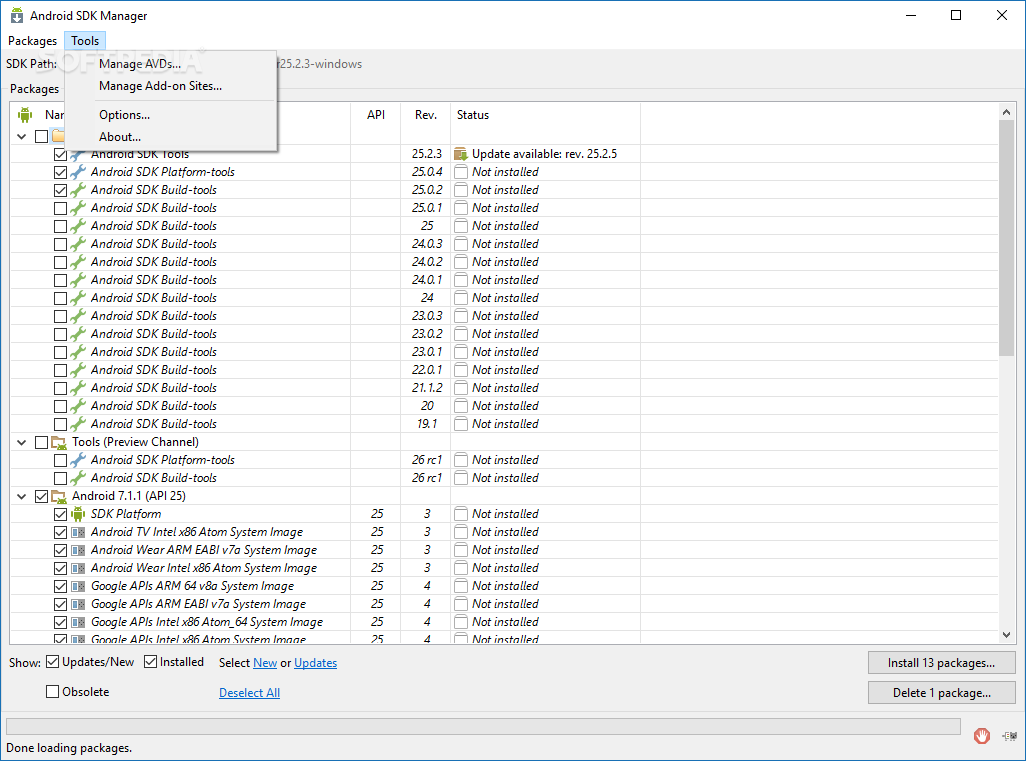Click the Android 7.1.1 (API 25) folder icon
This screenshot has width=1026, height=761.
pyautogui.click(x=59, y=496)
